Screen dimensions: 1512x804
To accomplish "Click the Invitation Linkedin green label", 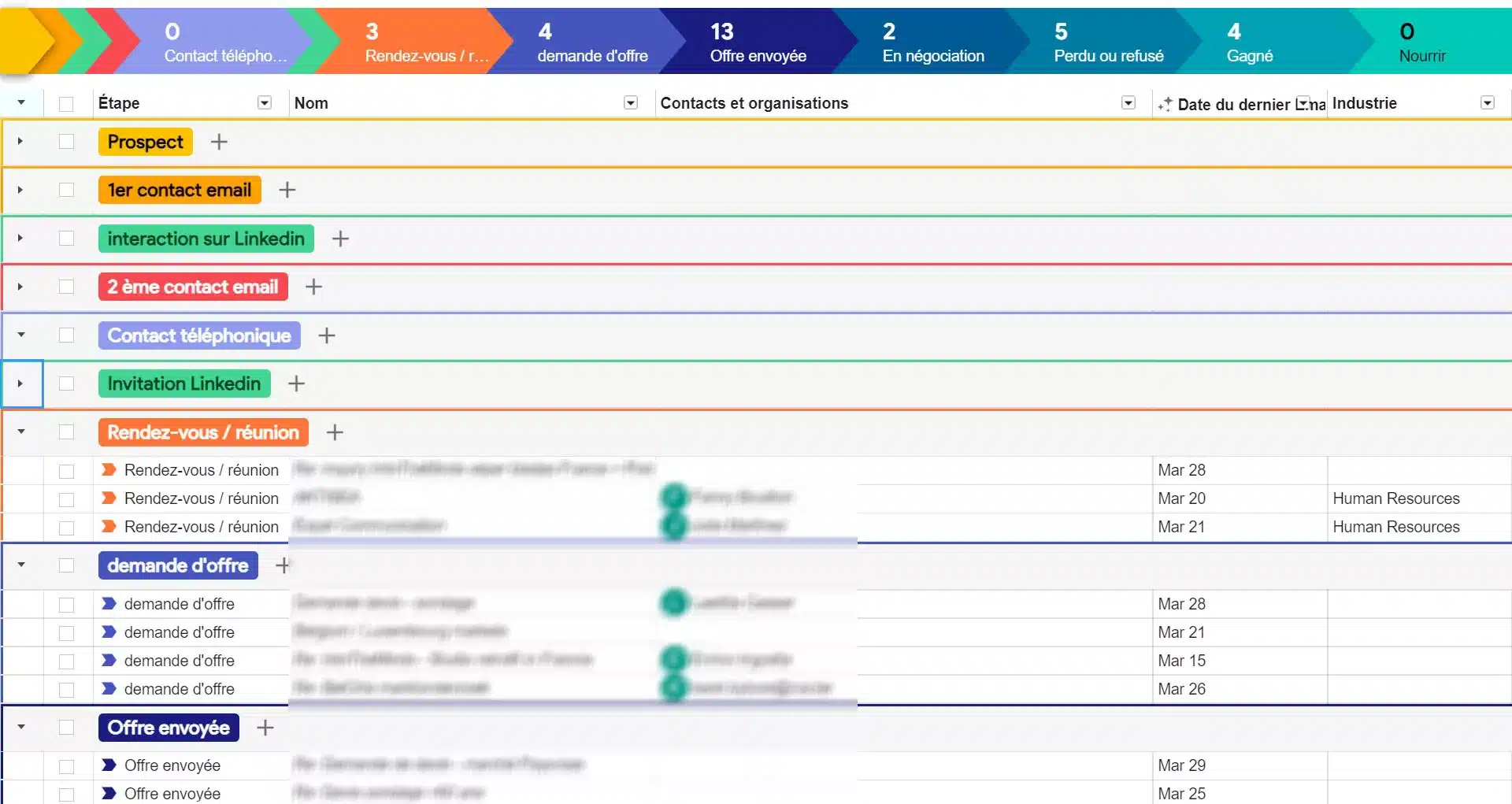I will click(184, 383).
